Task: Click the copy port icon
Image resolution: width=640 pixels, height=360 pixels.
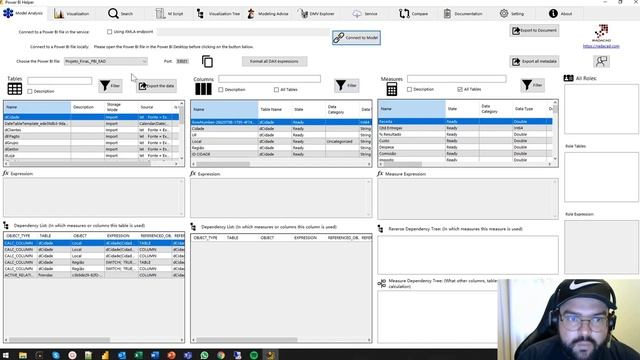Action: click(x=207, y=61)
